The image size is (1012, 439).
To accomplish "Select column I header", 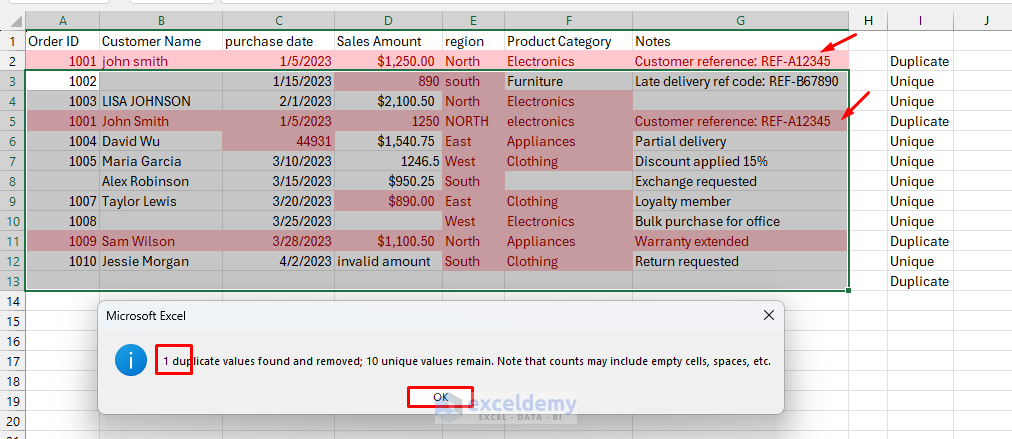I will (x=920, y=21).
